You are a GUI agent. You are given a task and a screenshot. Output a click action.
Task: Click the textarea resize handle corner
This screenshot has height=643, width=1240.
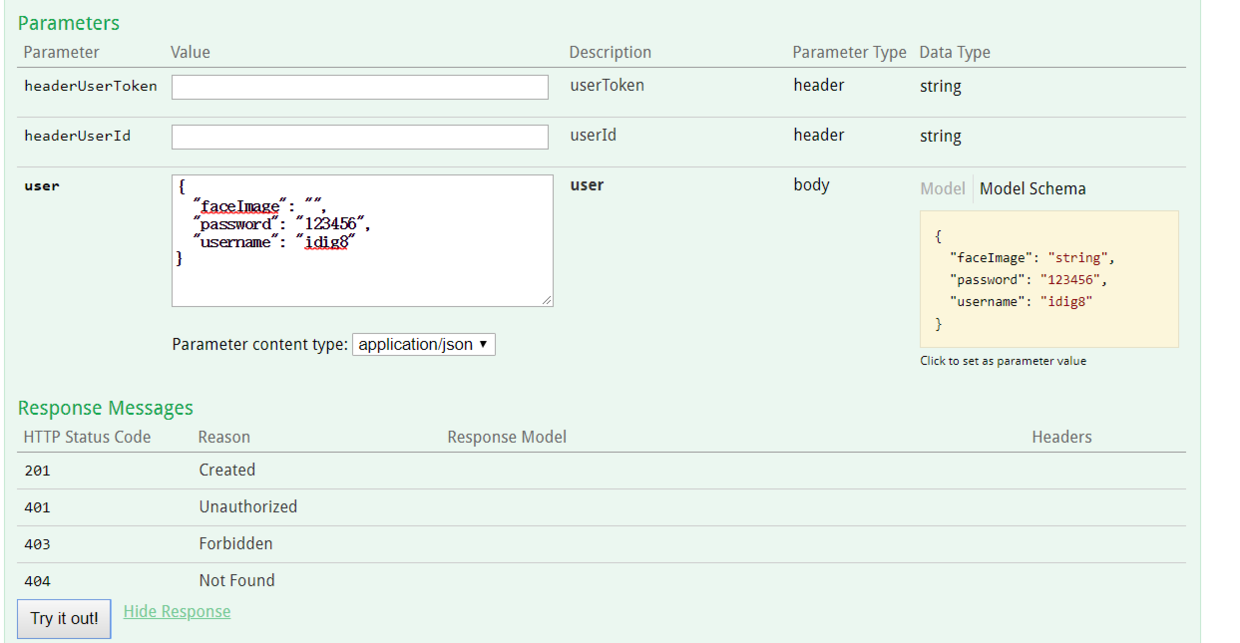point(546,299)
